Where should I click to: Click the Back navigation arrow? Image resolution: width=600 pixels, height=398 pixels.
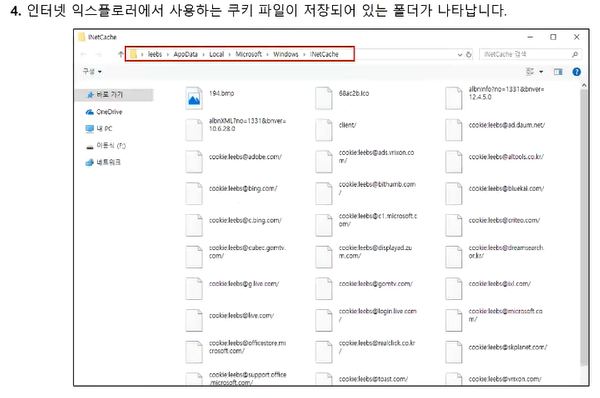pyautogui.click(x=83, y=54)
